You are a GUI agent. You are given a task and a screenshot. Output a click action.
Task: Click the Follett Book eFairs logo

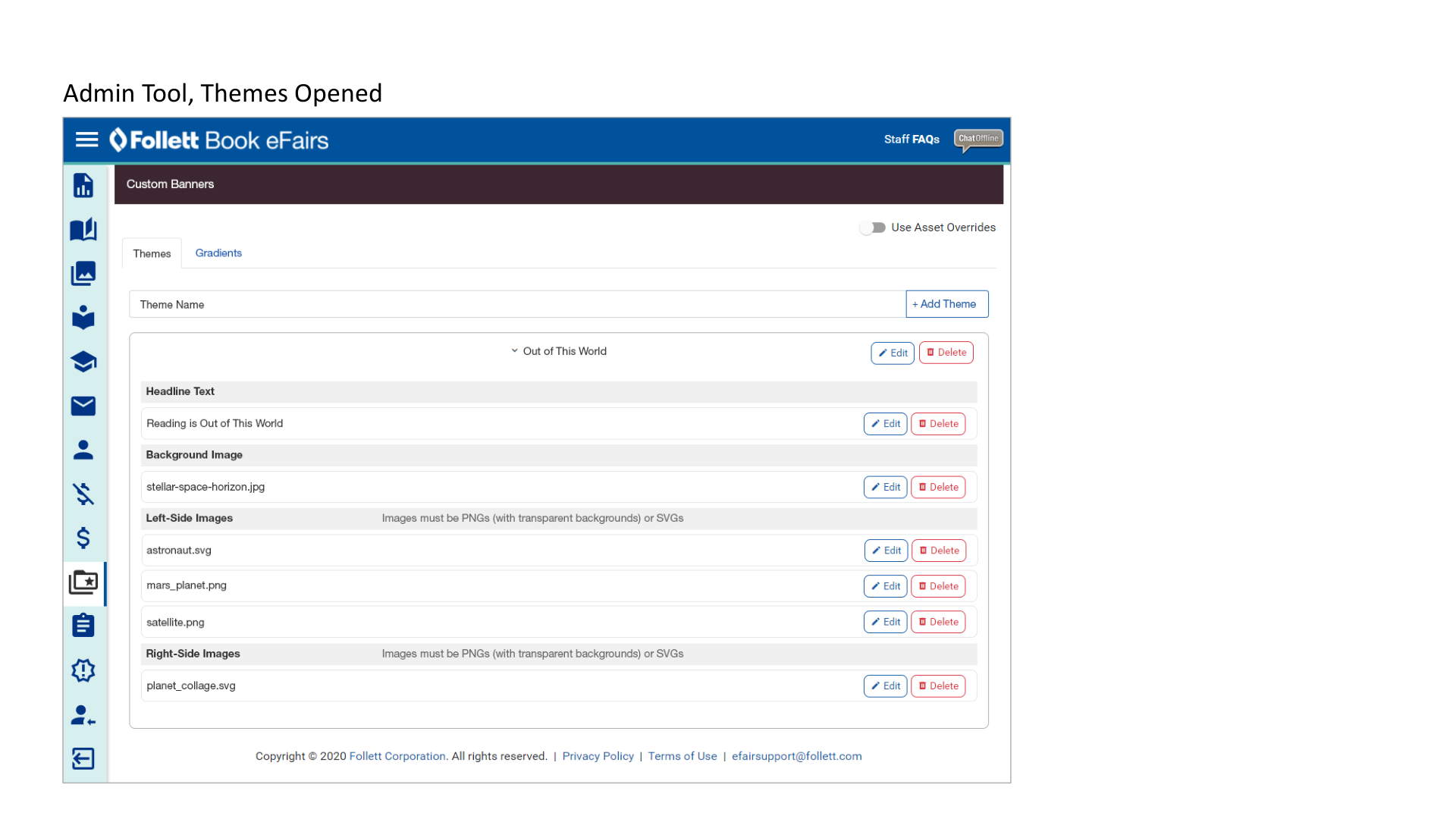[x=219, y=140]
